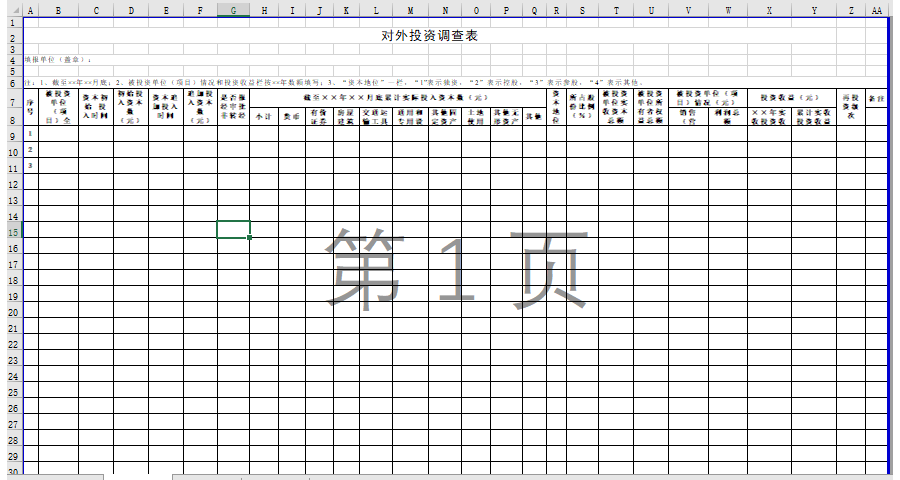This screenshot has width=900, height=480.
Task: Click the Select All corner triangle
Action: coord(15,10)
